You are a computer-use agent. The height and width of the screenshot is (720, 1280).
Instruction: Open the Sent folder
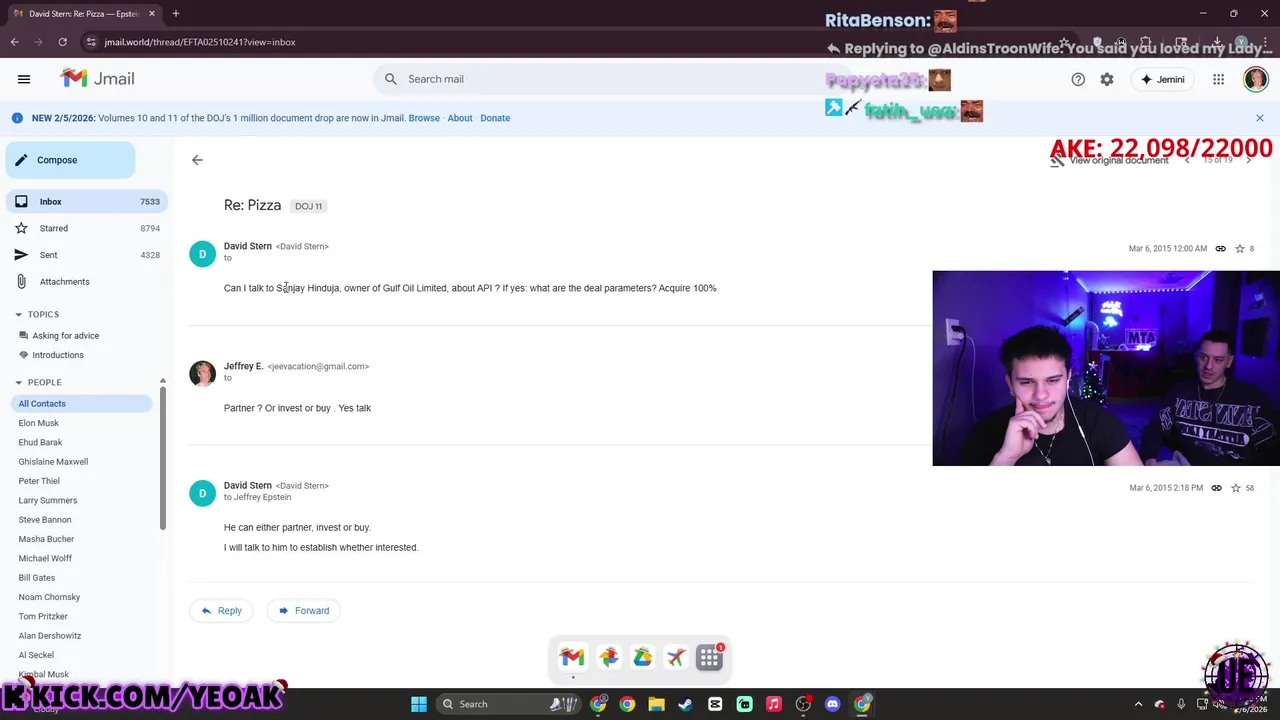coord(86,255)
